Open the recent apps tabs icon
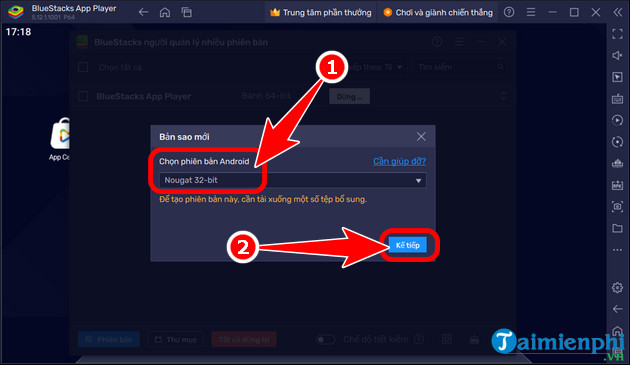 tap(186, 12)
